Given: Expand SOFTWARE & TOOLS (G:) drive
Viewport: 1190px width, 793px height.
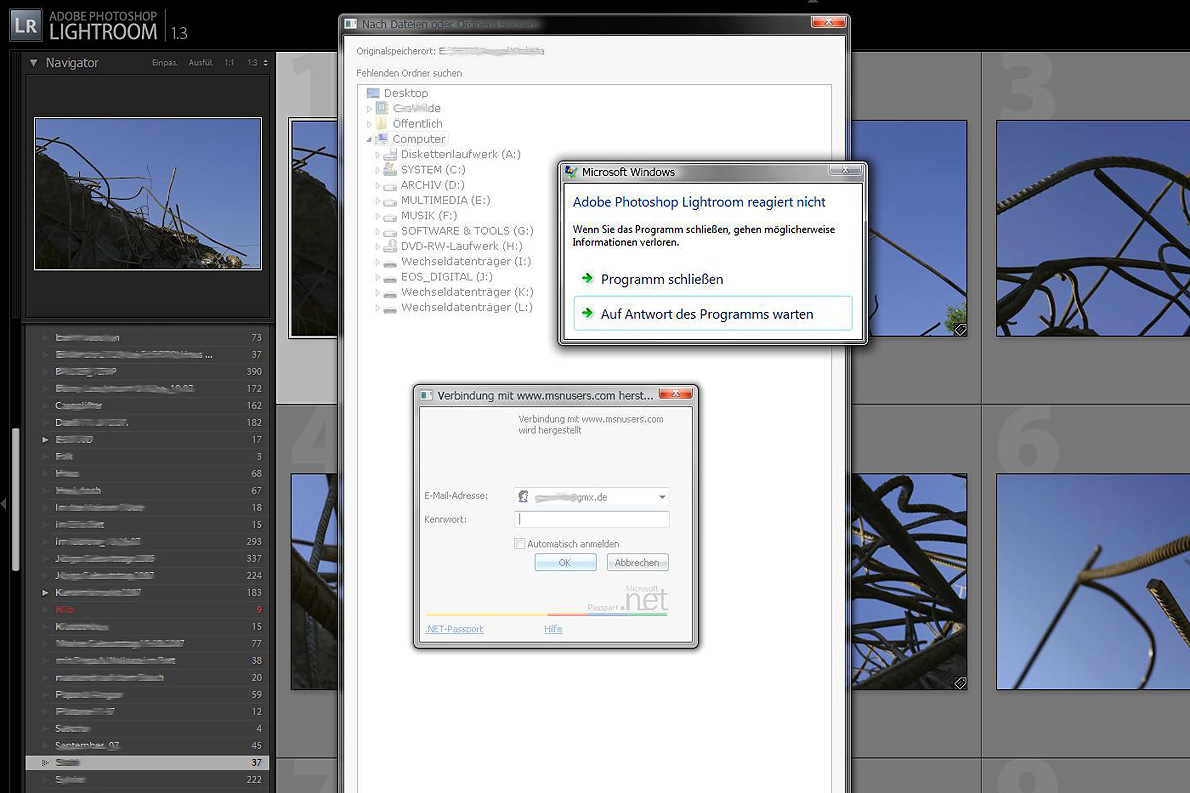Looking at the screenshot, I should click(x=378, y=231).
